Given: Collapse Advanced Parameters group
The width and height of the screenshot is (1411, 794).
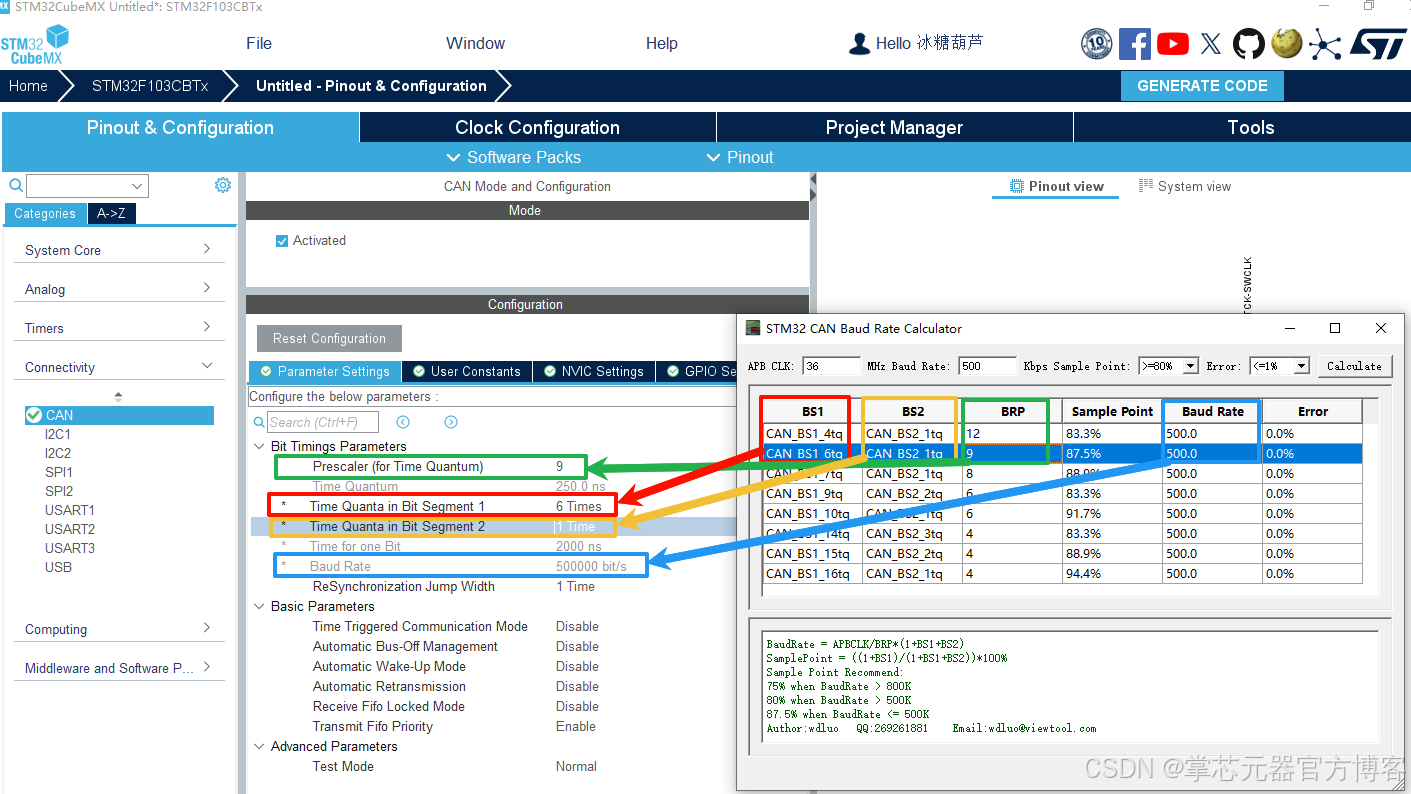Looking at the screenshot, I should point(259,747).
